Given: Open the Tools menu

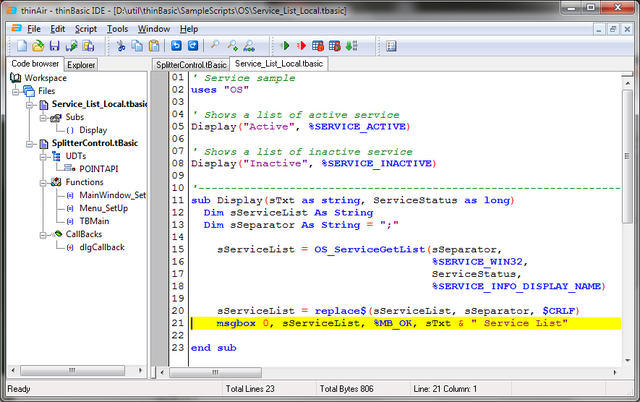Looking at the screenshot, I should tap(118, 29).
